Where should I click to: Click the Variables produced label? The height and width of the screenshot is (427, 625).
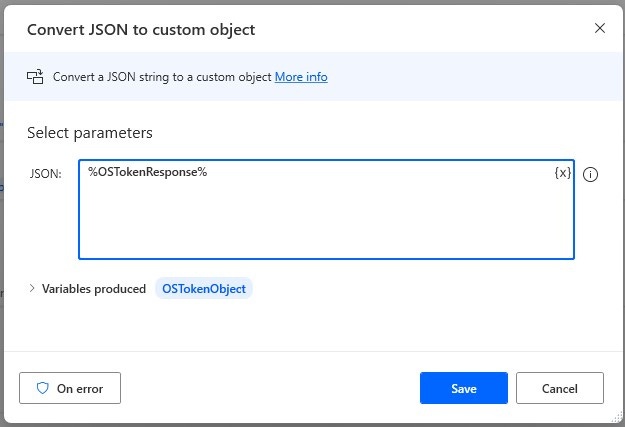(x=94, y=289)
